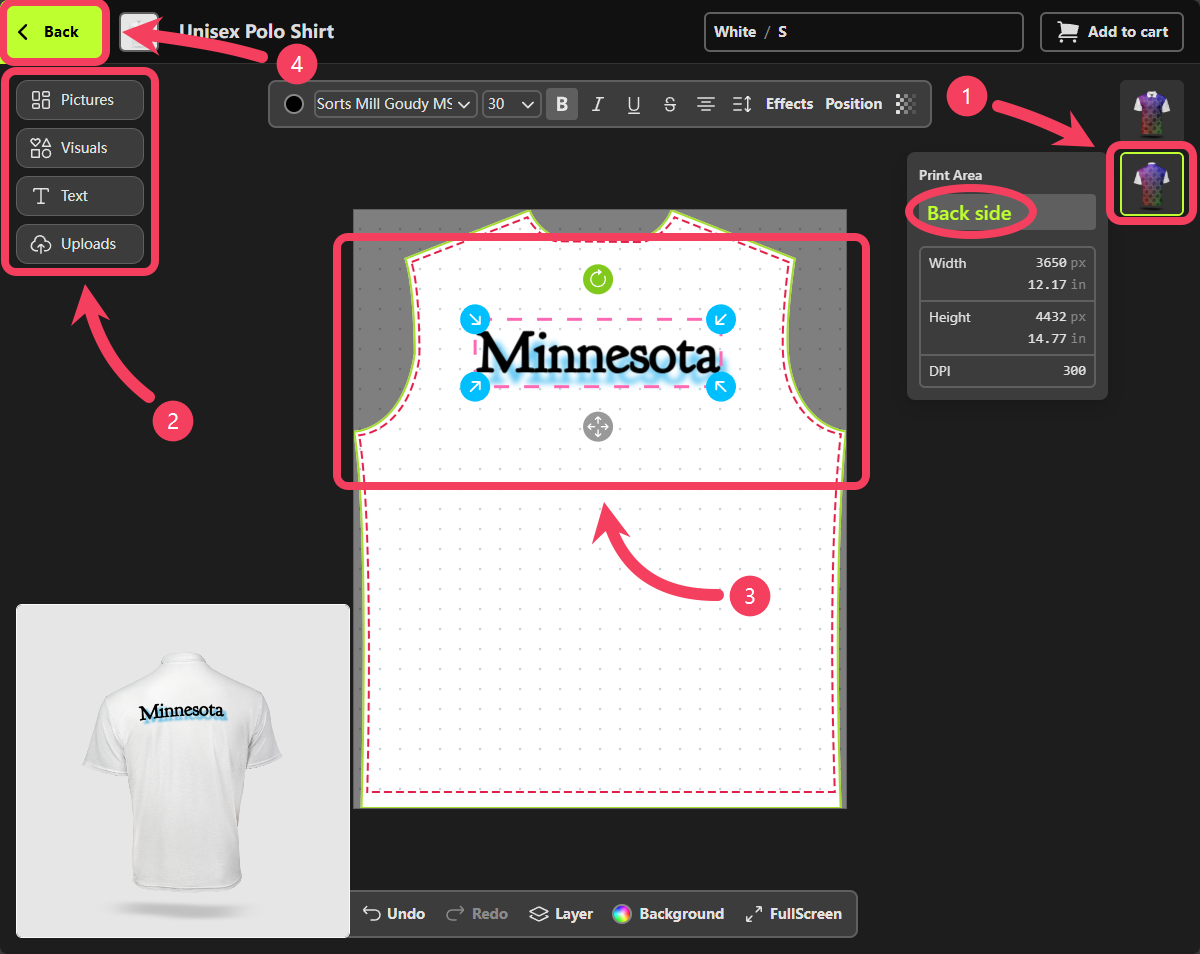
Task: Open the Position menu
Action: (x=854, y=104)
